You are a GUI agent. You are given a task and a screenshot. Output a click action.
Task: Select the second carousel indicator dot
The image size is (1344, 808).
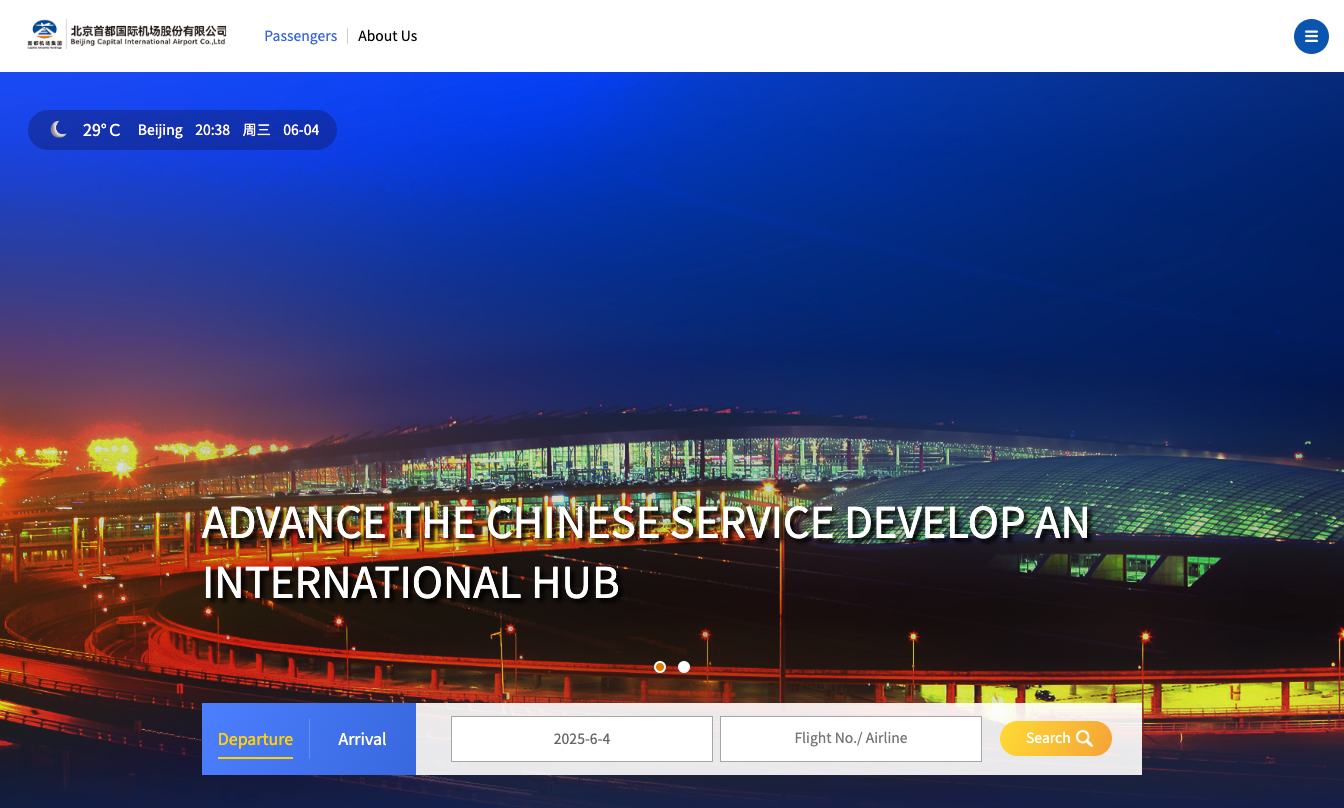[x=684, y=666]
